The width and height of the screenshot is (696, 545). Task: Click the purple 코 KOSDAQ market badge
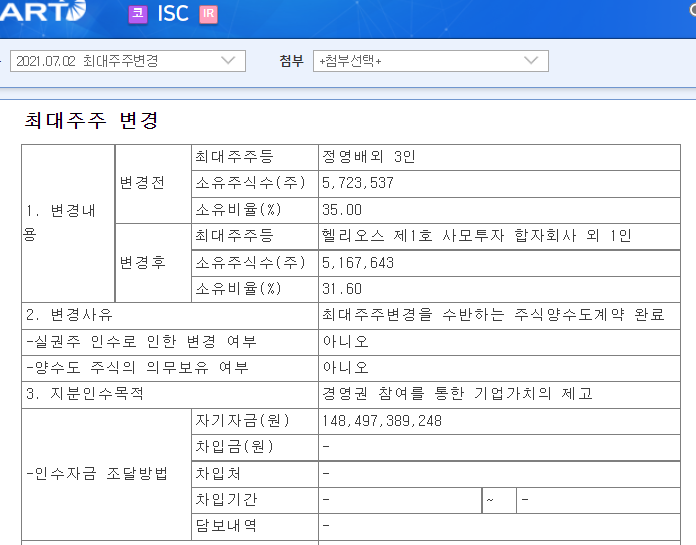[x=138, y=14]
